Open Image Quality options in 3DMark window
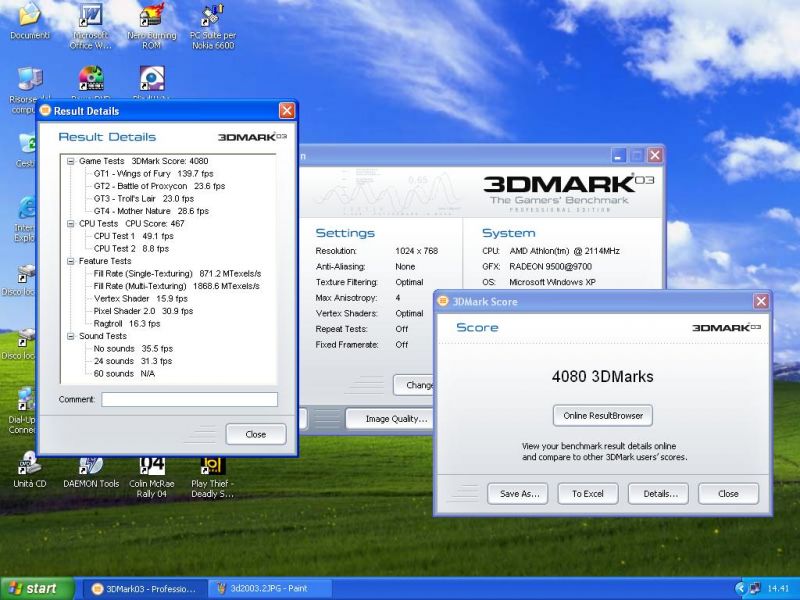Screen dimensions: 800x600 point(390,419)
